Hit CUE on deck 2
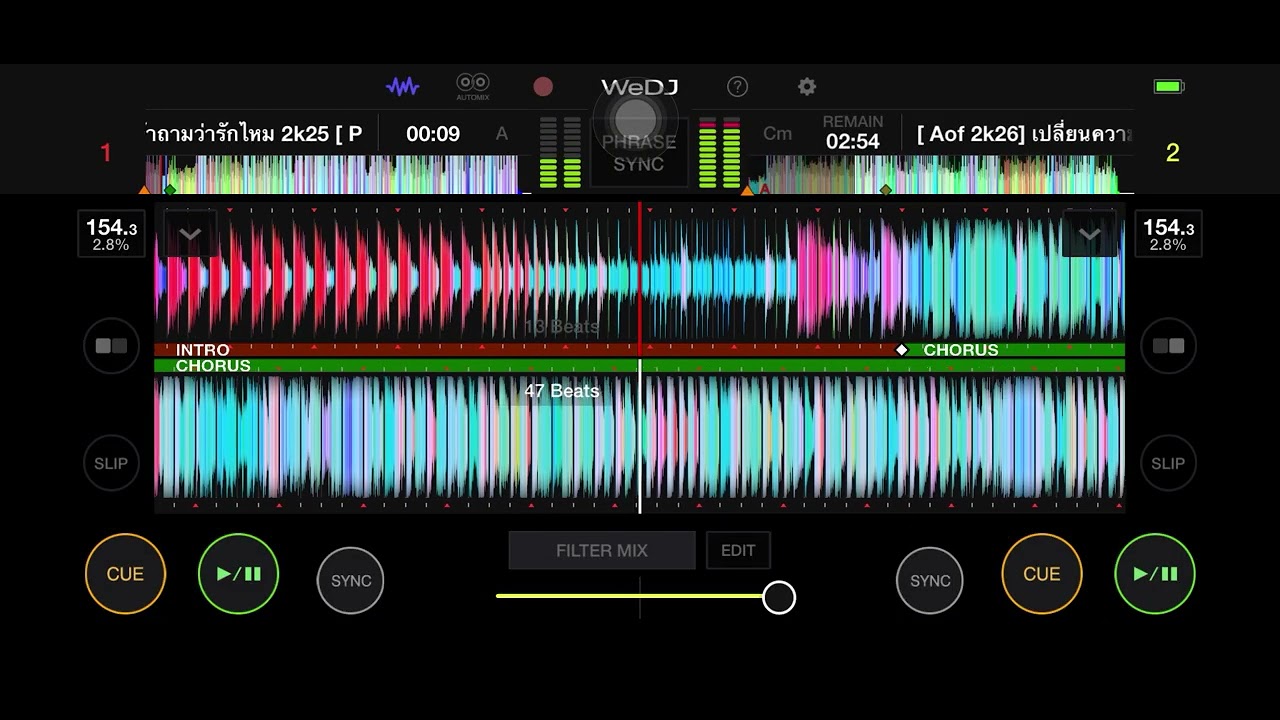The height and width of the screenshot is (720, 1280). pos(1041,574)
